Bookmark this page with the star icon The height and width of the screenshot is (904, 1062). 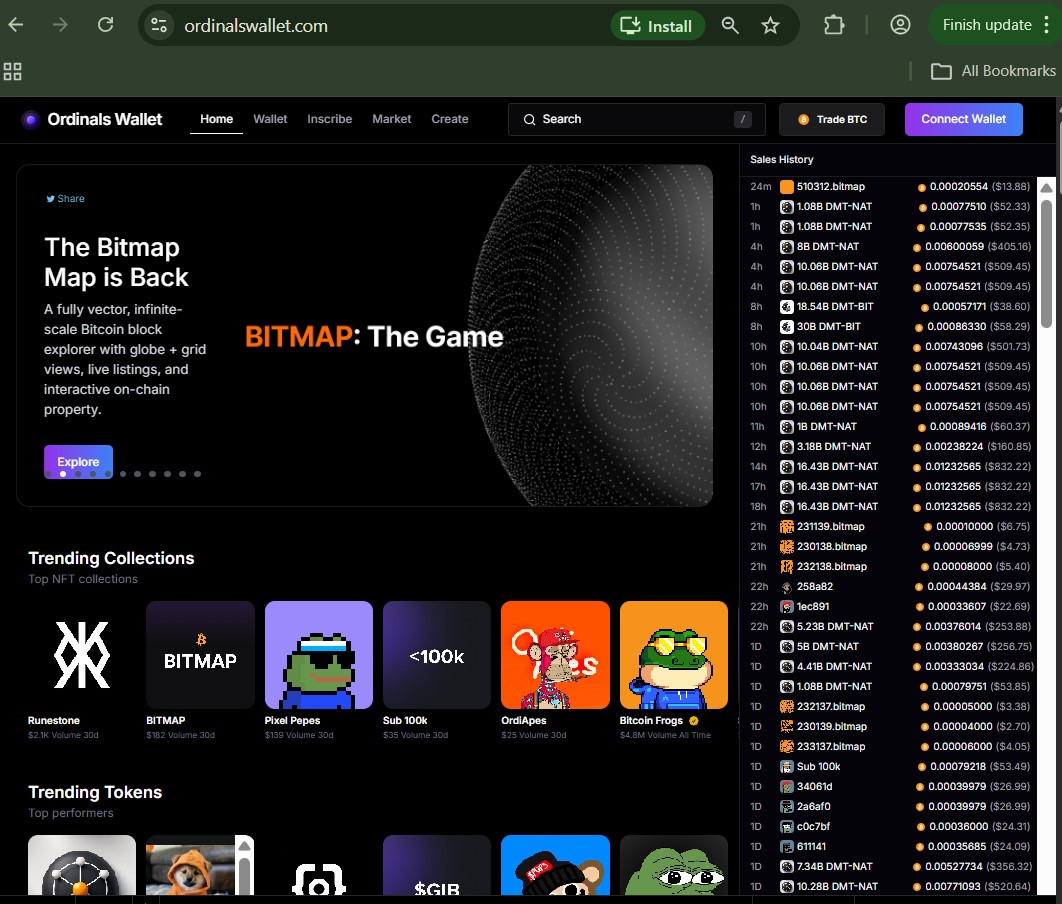[770, 26]
